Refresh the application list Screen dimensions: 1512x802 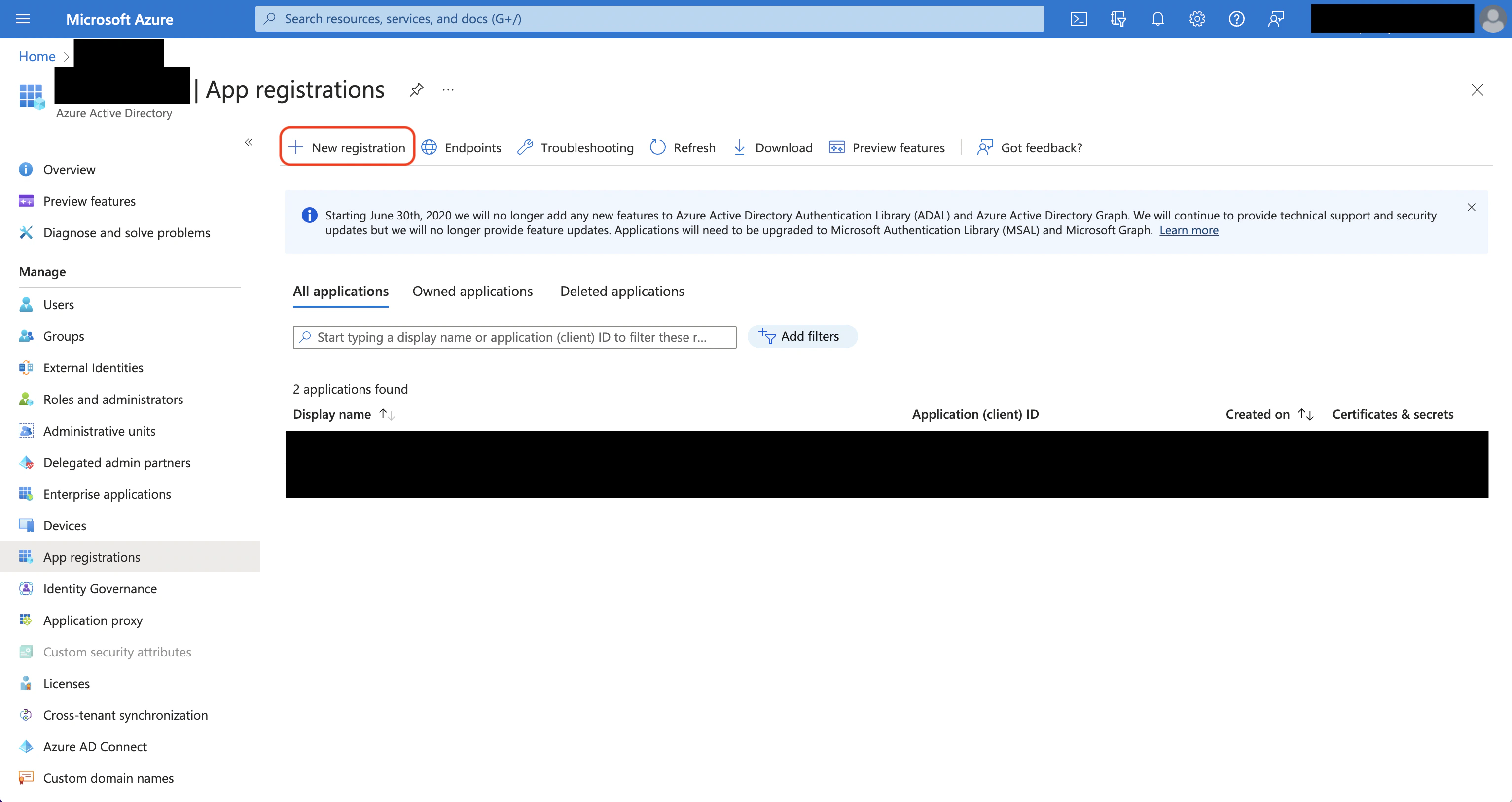[x=683, y=147]
